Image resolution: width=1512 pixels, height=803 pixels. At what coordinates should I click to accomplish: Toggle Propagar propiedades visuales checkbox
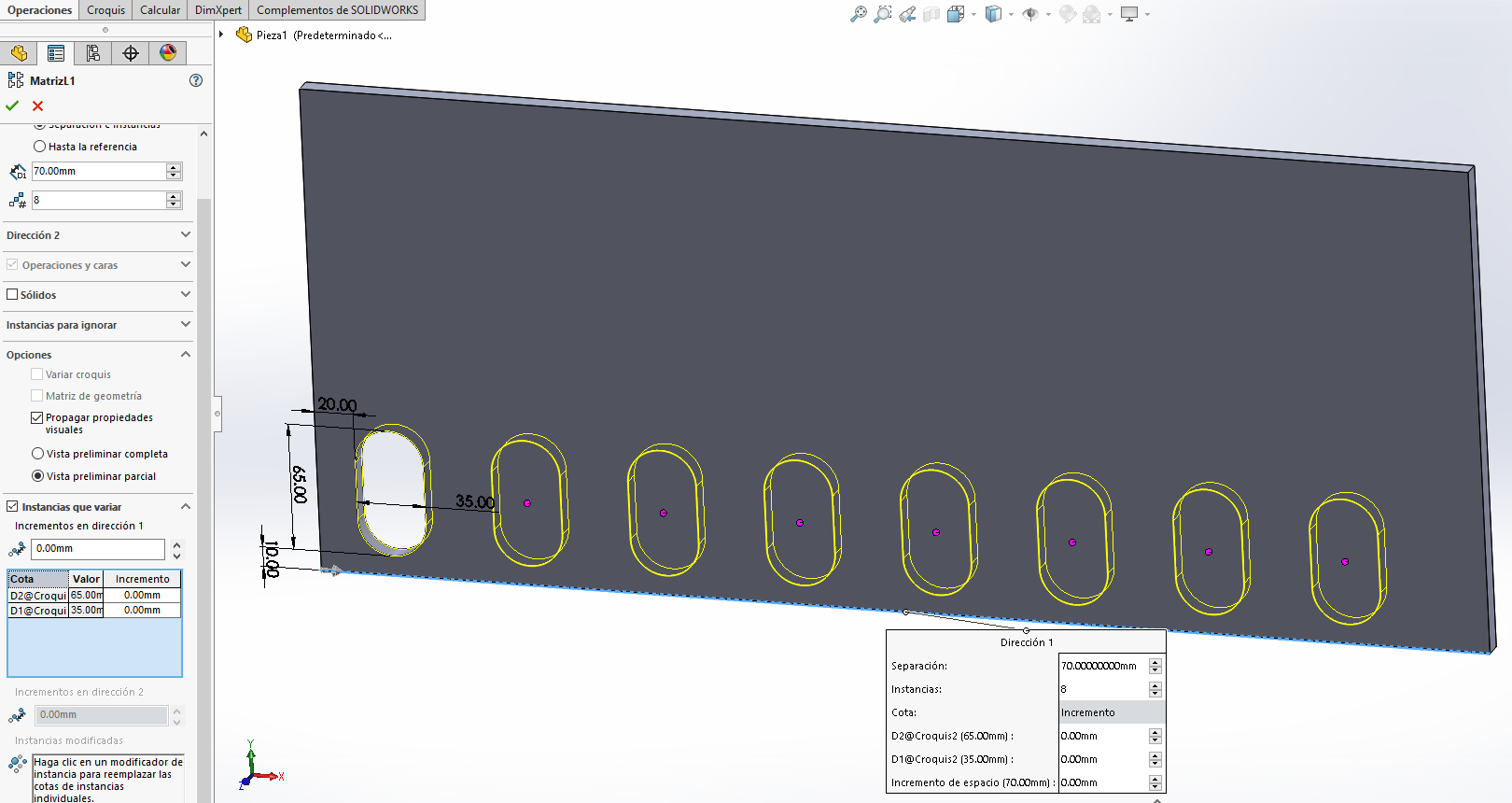pos(37,417)
